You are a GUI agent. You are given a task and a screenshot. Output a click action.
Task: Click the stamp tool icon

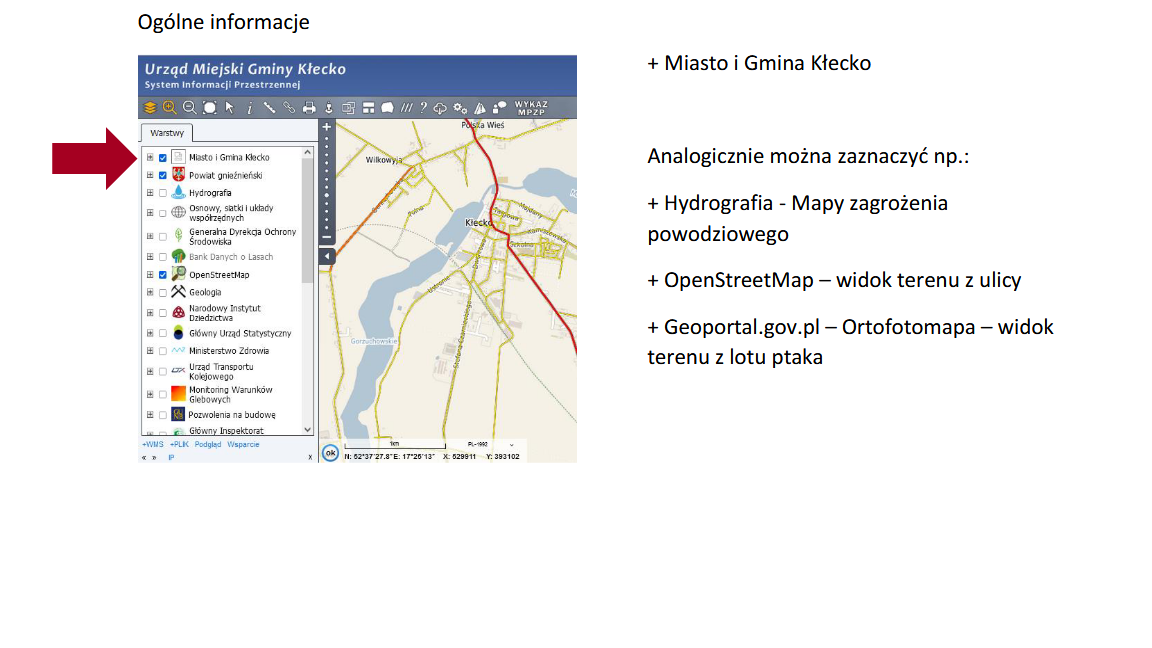click(x=328, y=108)
